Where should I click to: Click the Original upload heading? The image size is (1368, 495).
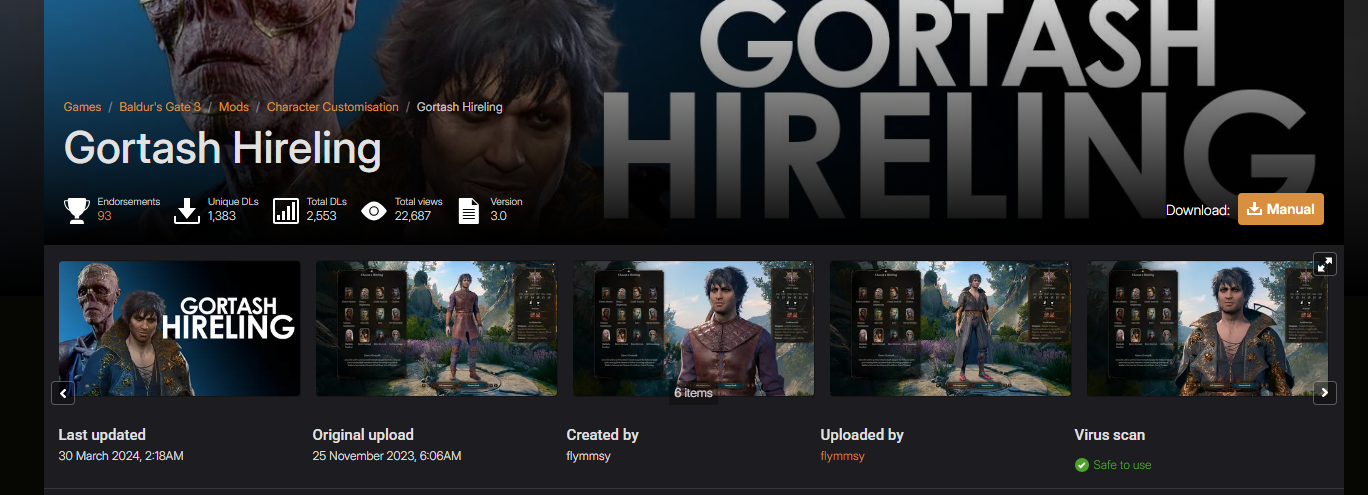[363, 435]
